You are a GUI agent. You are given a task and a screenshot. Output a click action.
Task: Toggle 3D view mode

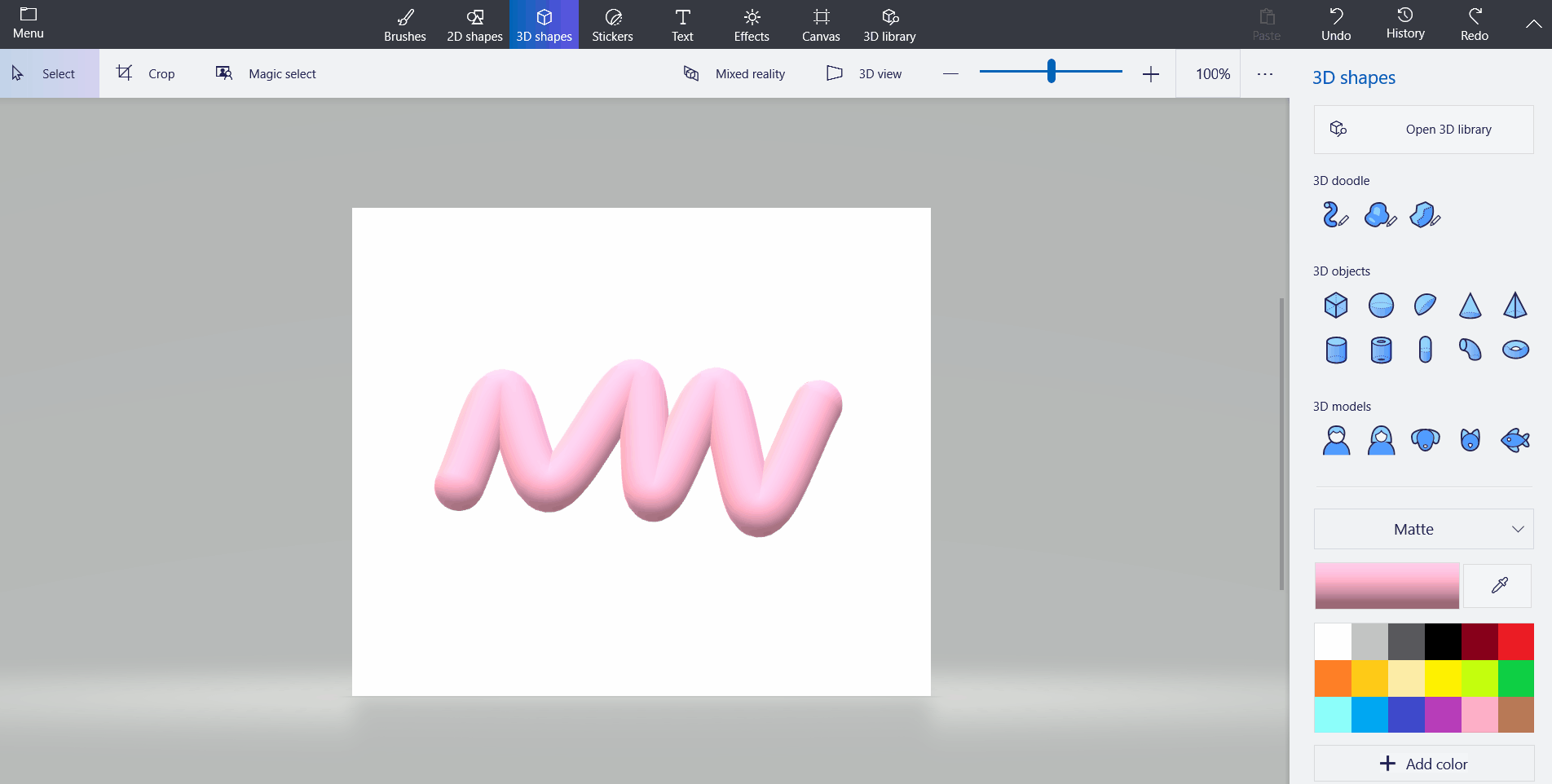(x=864, y=73)
